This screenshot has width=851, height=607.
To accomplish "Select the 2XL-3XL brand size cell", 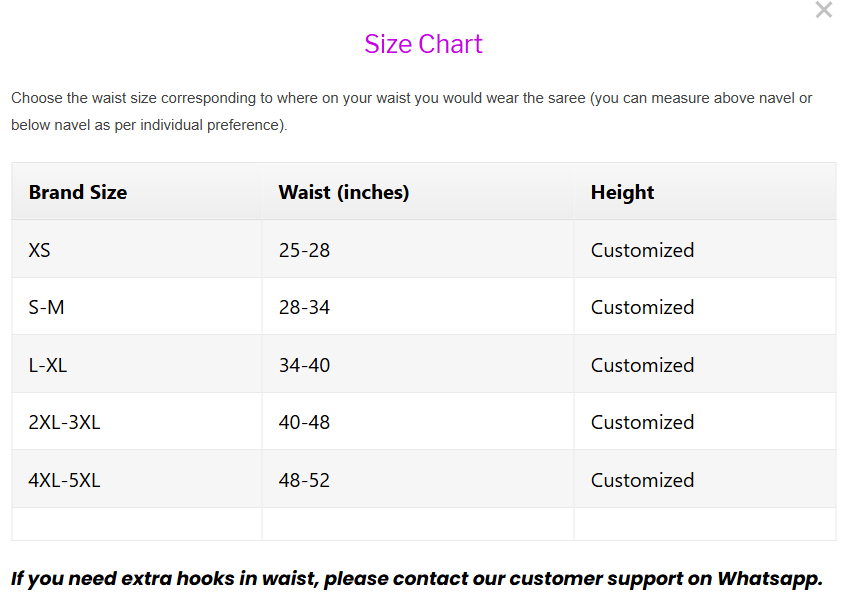I will (64, 422).
